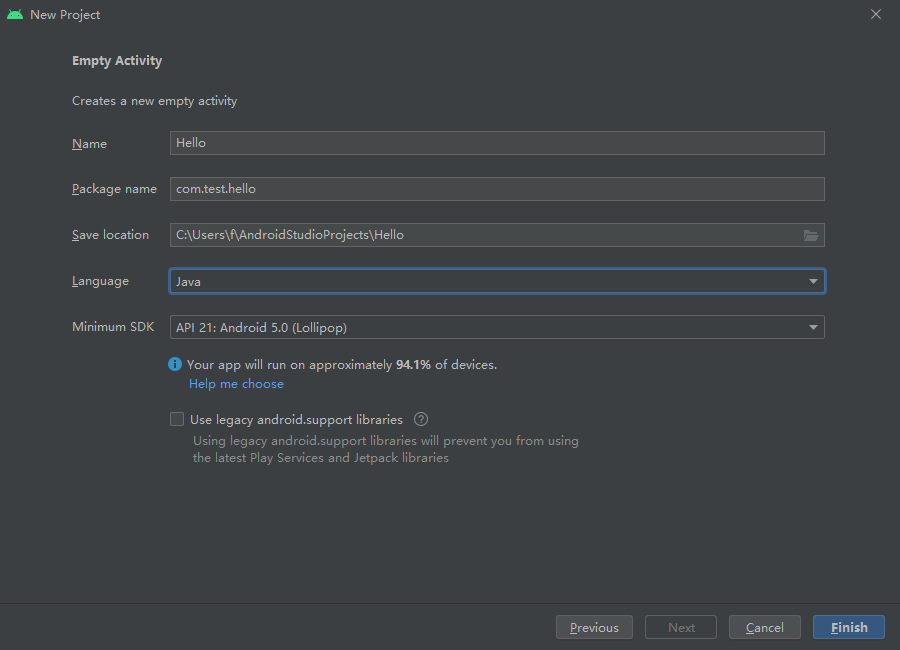
Task: Click the disabled Next button
Action: [x=681, y=628]
